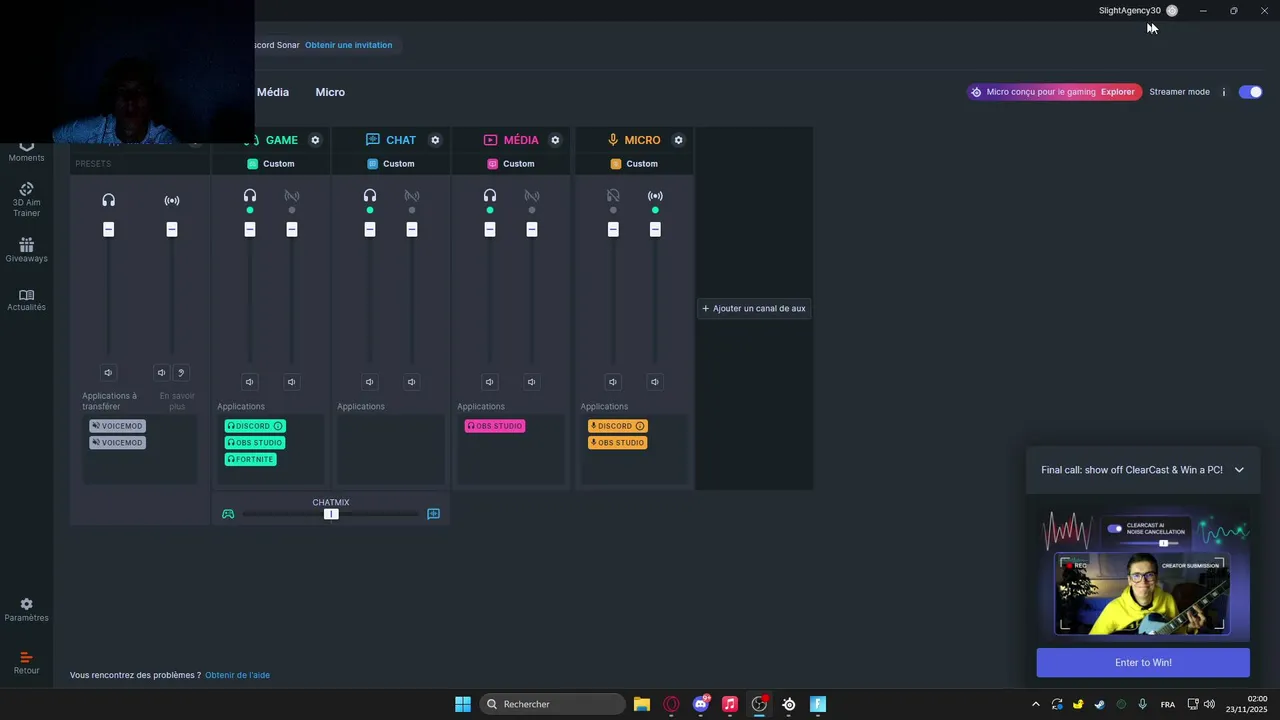
Task: Open Paramètres in the sidebar
Action: click(27, 610)
